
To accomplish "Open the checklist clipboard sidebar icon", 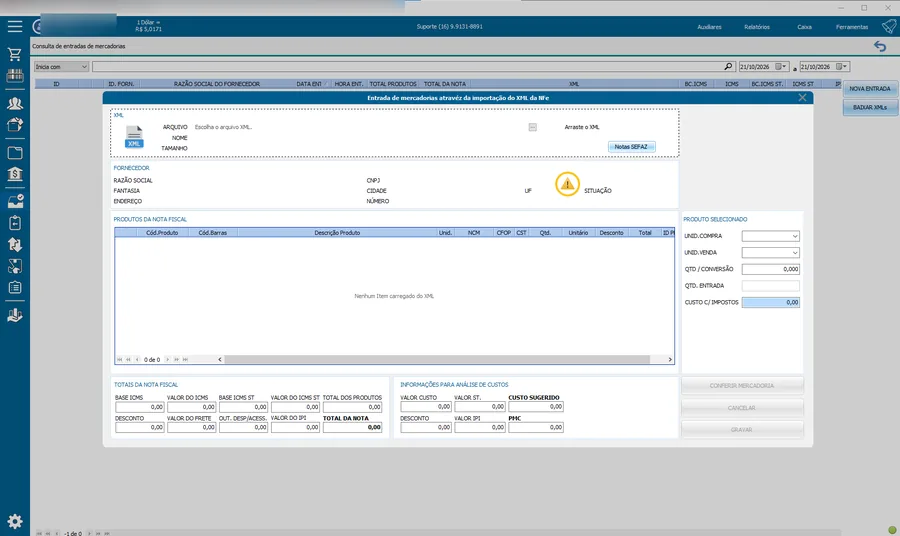I will click(x=15, y=287).
